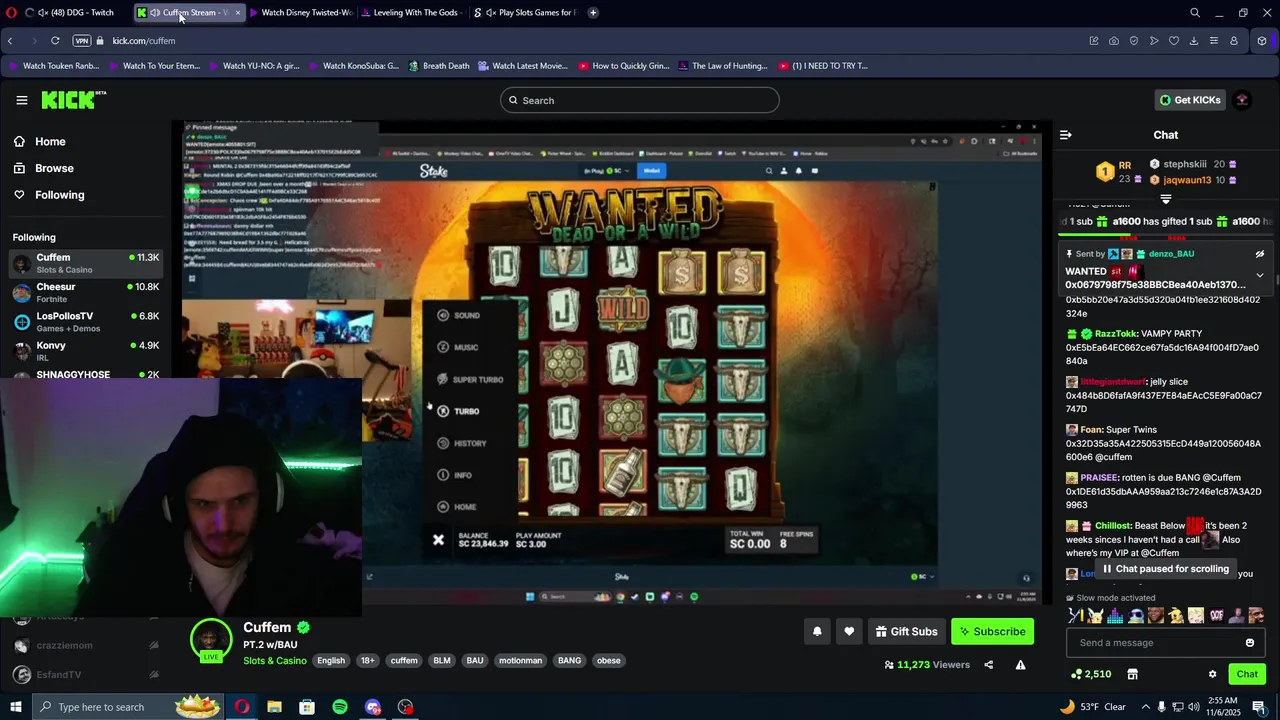Click the motionman stream tag
1280x720 pixels.
click(x=520, y=661)
